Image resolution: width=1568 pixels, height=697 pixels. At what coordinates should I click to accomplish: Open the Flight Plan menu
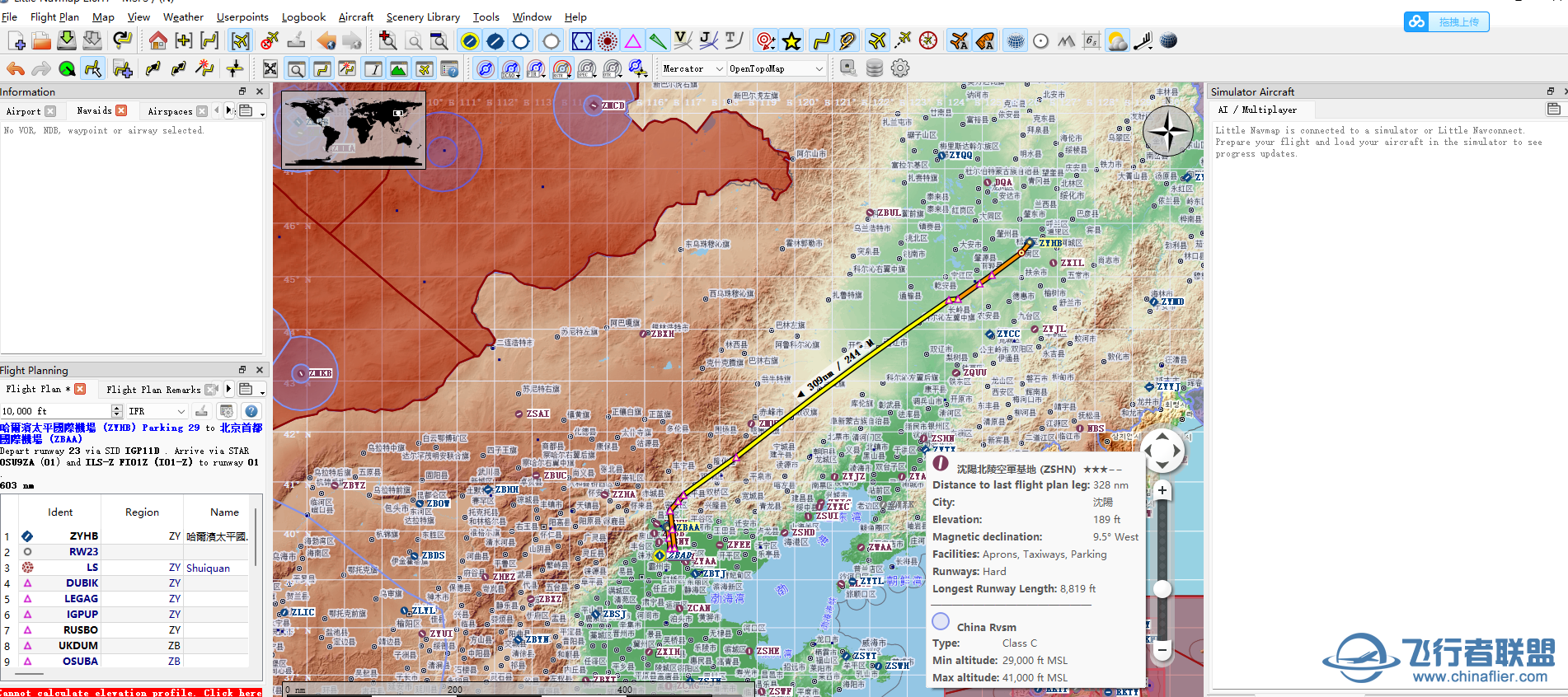tap(54, 16)
